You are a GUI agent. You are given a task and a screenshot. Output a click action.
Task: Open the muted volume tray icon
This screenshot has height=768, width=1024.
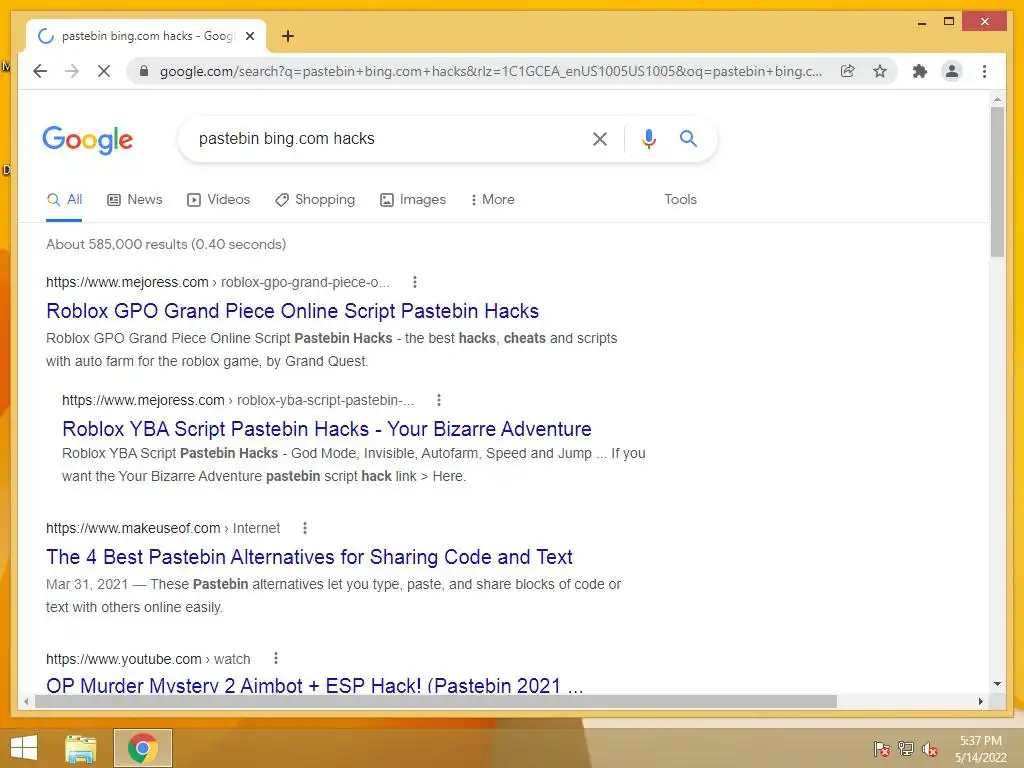point(930,749)
